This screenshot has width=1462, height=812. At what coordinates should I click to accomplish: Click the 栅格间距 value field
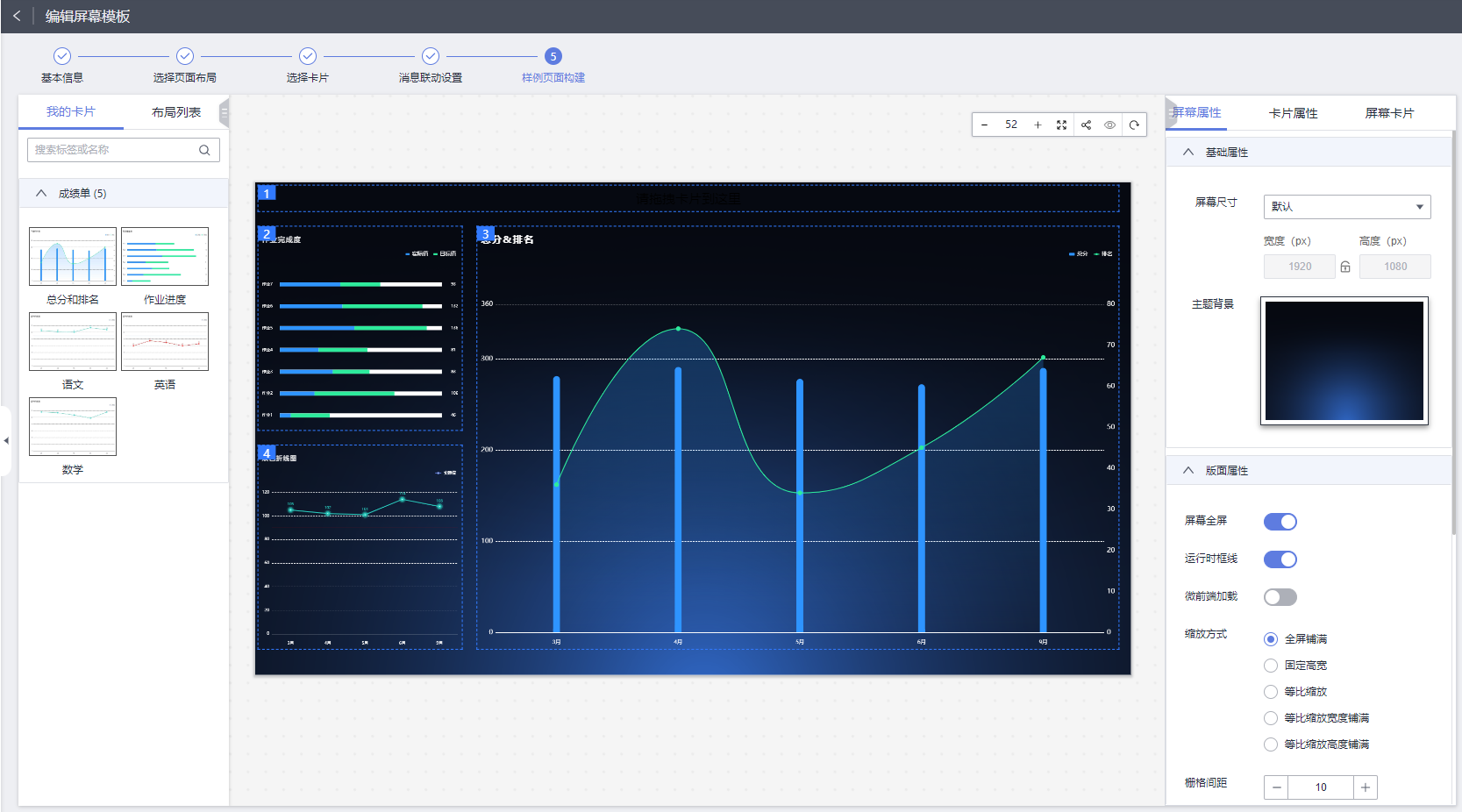coord(1321,787)
